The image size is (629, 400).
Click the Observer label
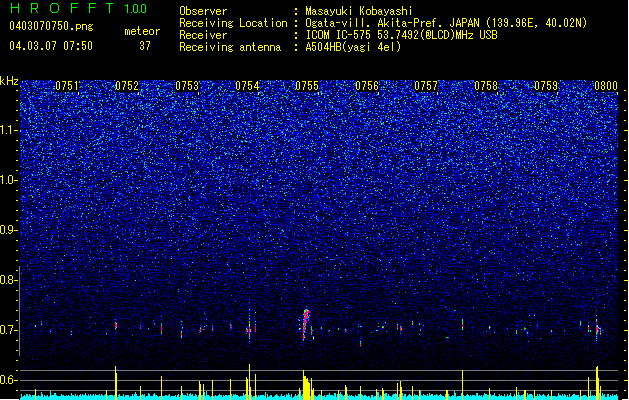pos(203,11)
